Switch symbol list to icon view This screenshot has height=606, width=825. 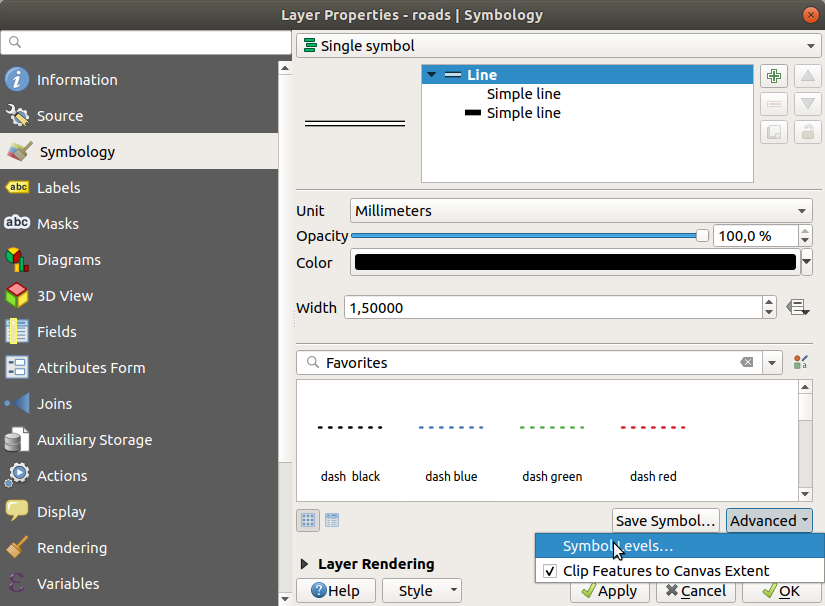point(309,520)
